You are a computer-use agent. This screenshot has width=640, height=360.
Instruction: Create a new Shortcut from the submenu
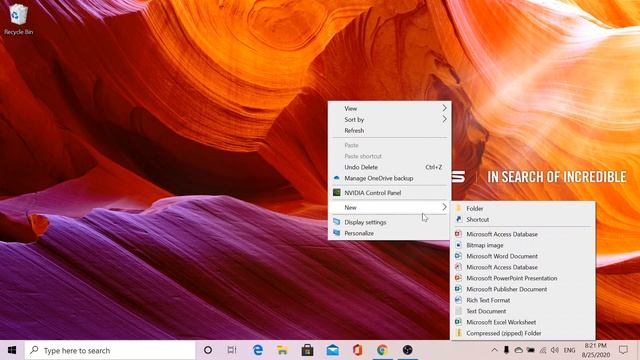pos(523,219)
